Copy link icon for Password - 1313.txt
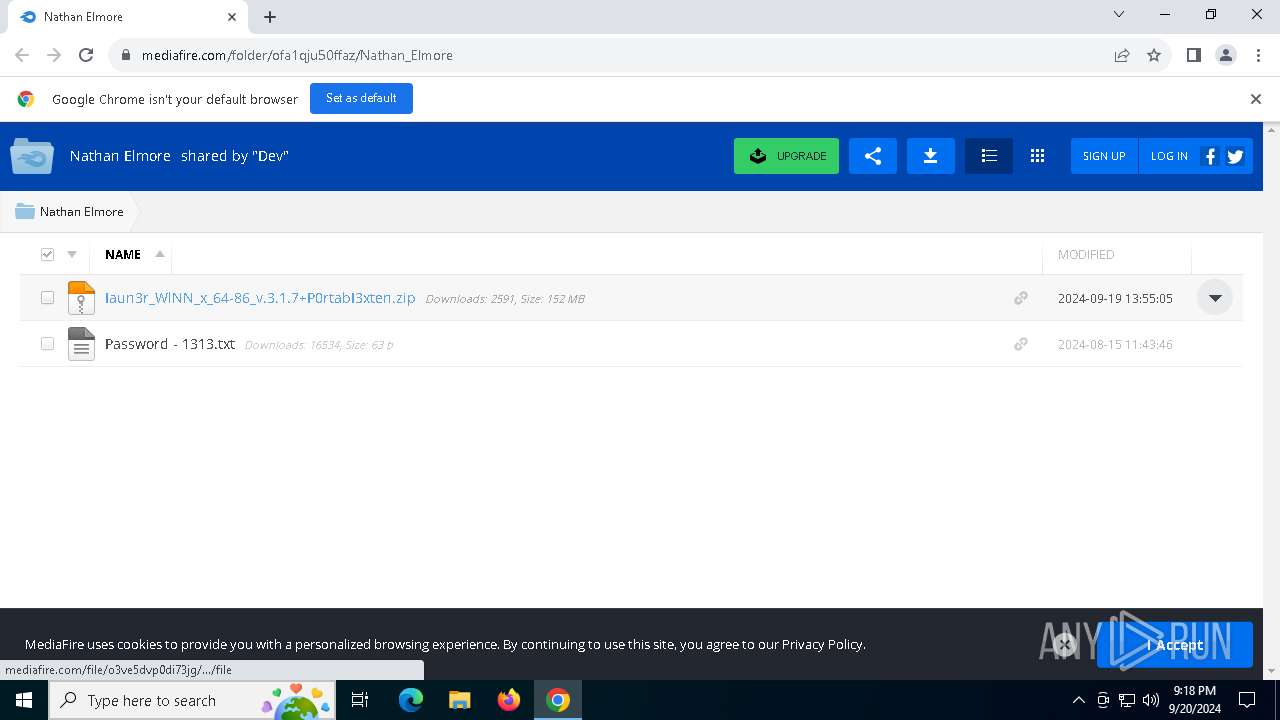1280x720 pixels. click(1021, 344)
